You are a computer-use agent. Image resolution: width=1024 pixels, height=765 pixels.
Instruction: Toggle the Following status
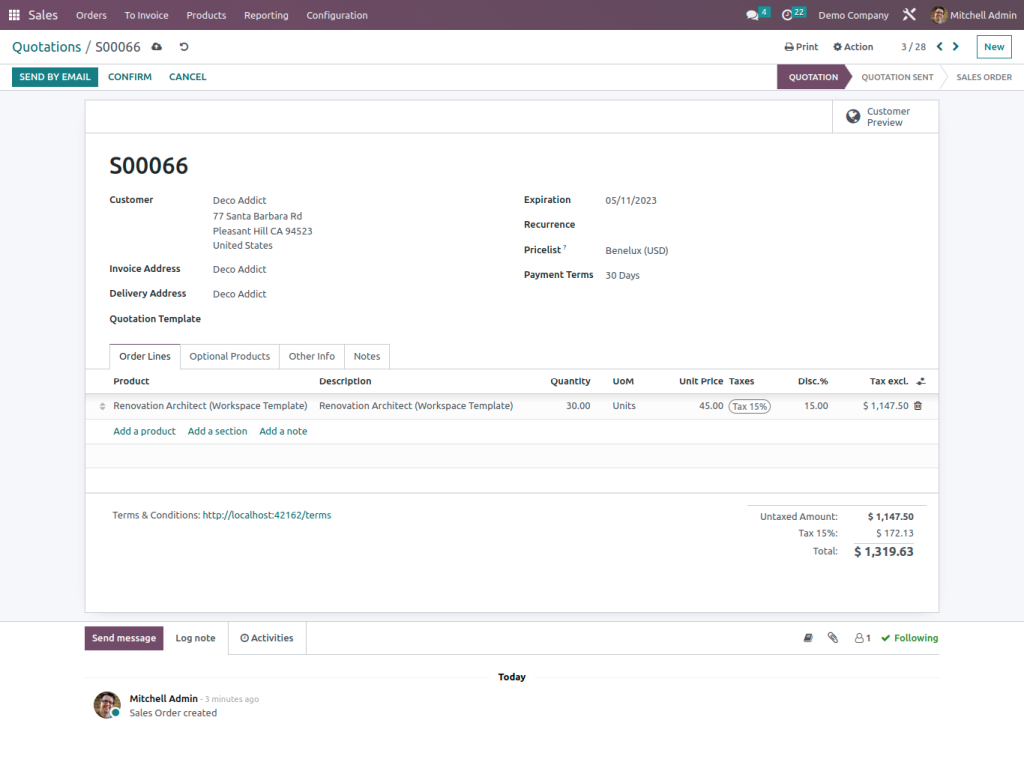click(909, 638)
